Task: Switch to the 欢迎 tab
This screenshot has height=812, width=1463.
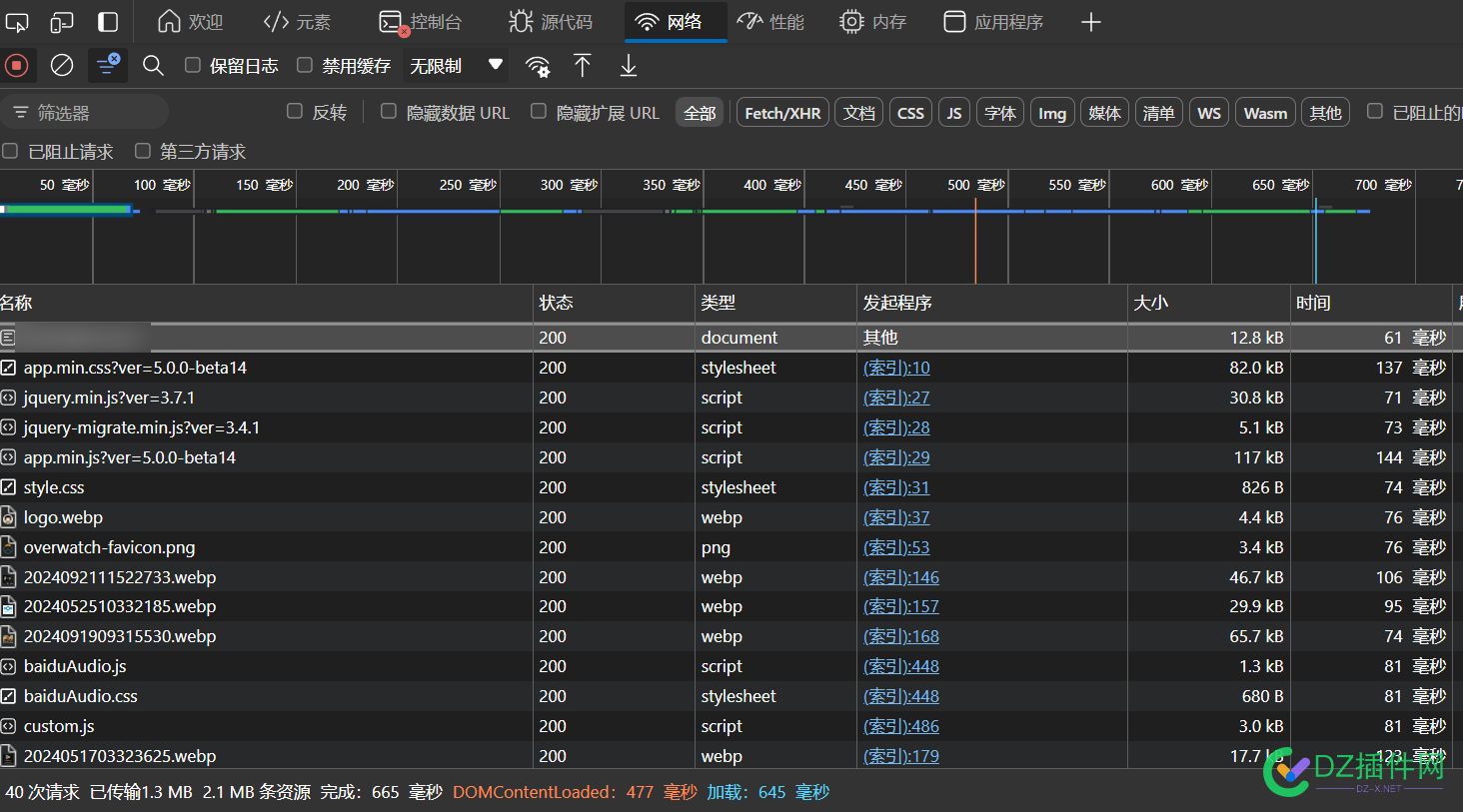Action: coord(190,22)
